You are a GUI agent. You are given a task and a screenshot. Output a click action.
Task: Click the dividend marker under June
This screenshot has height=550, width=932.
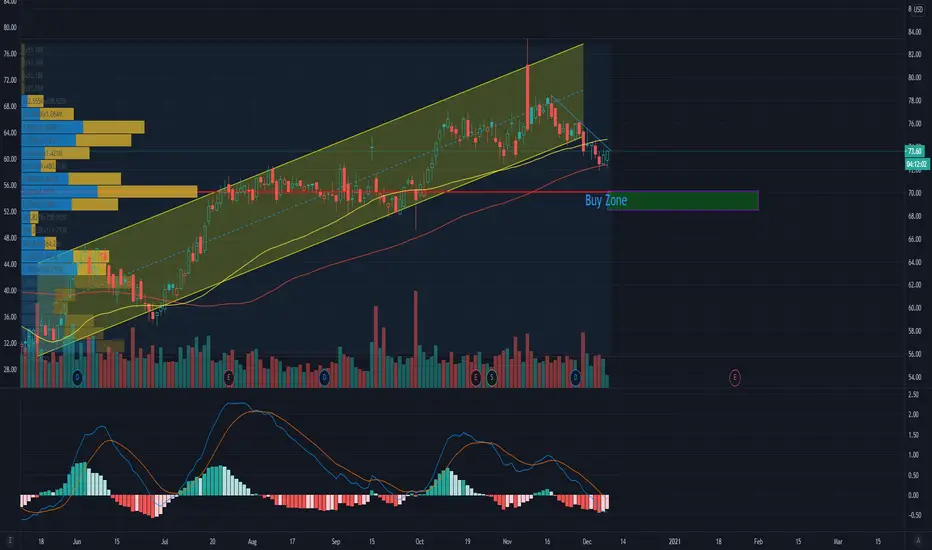(x=77, y=378)
